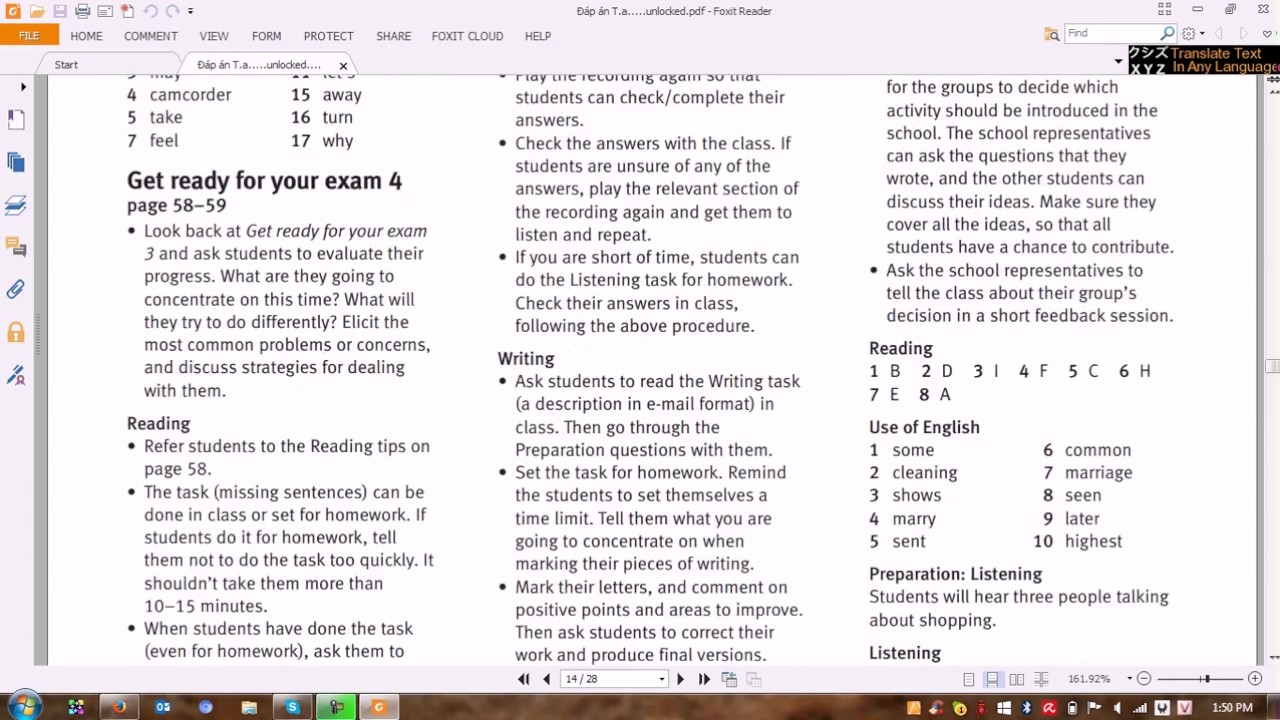Switch to the SHARE ribbon tab
The height and width of the screenshot is (720, 1280).
tap(394, 36)
